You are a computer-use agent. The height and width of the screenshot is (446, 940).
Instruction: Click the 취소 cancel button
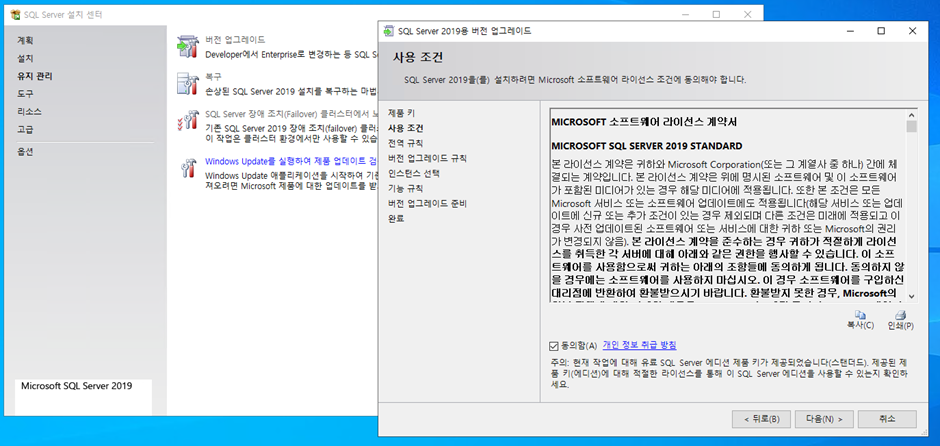coord(887,419)
